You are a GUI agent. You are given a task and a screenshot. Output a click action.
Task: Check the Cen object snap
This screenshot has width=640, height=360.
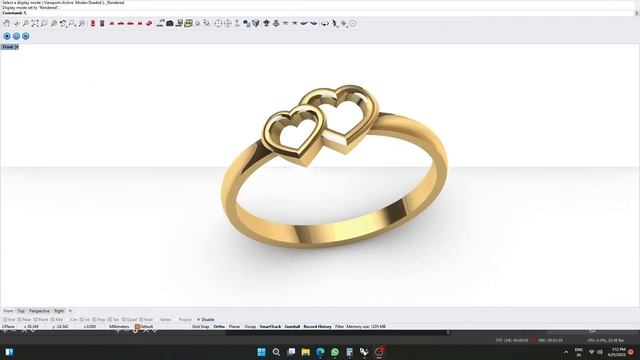click(x=71, y=320)
